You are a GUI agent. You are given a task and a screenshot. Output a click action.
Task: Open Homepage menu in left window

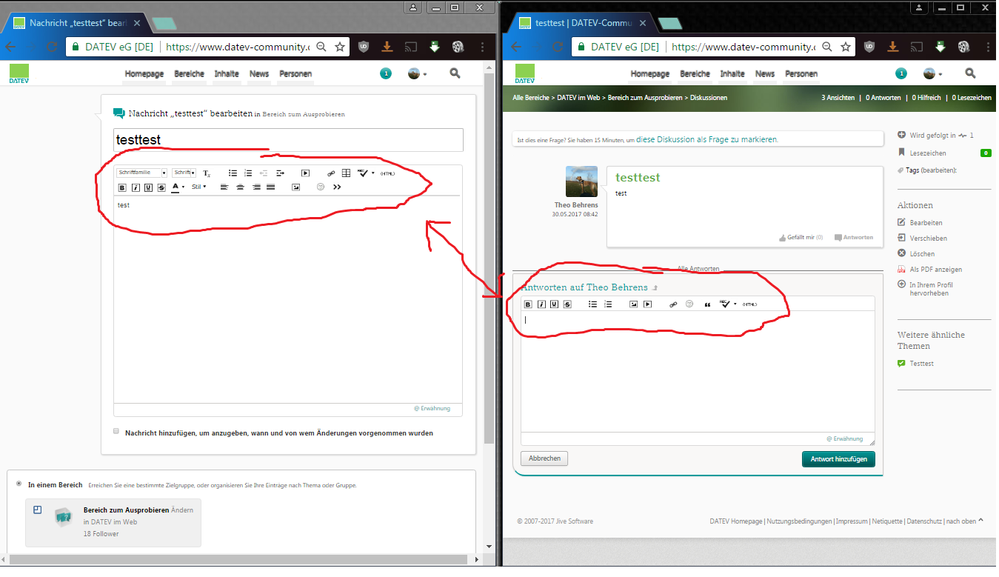coord(144,74)
